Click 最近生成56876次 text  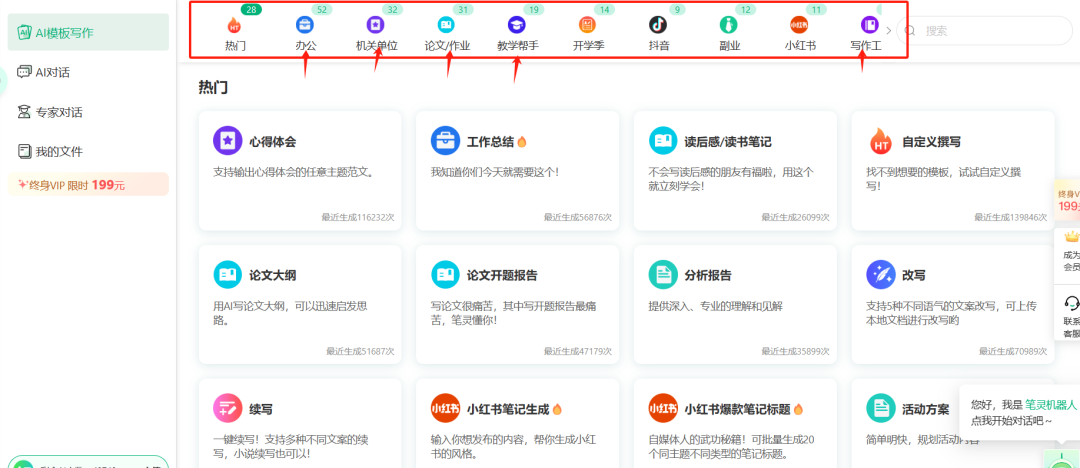(x=577, y=216)
